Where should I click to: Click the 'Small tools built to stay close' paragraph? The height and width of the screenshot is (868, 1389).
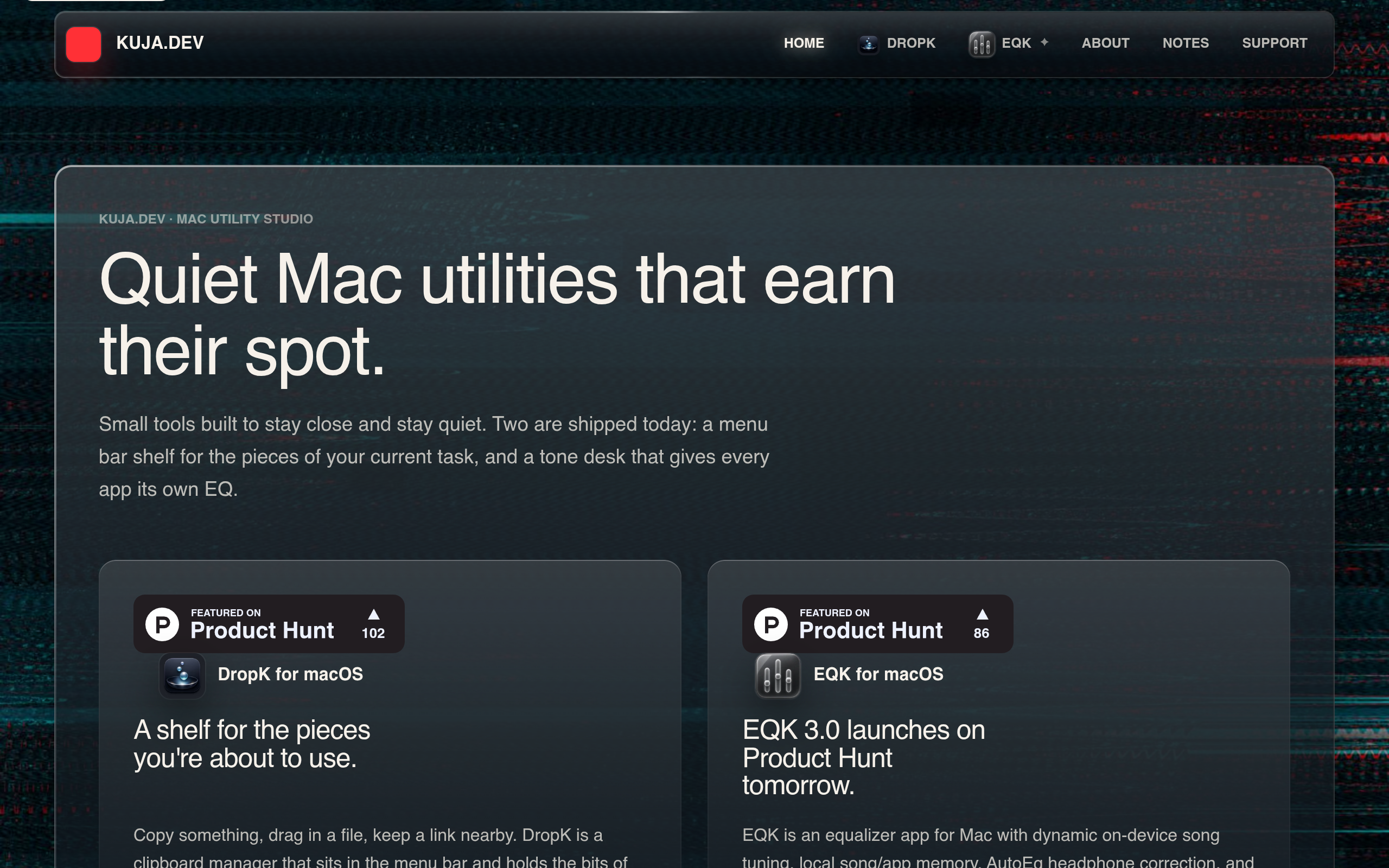[434, 456]
